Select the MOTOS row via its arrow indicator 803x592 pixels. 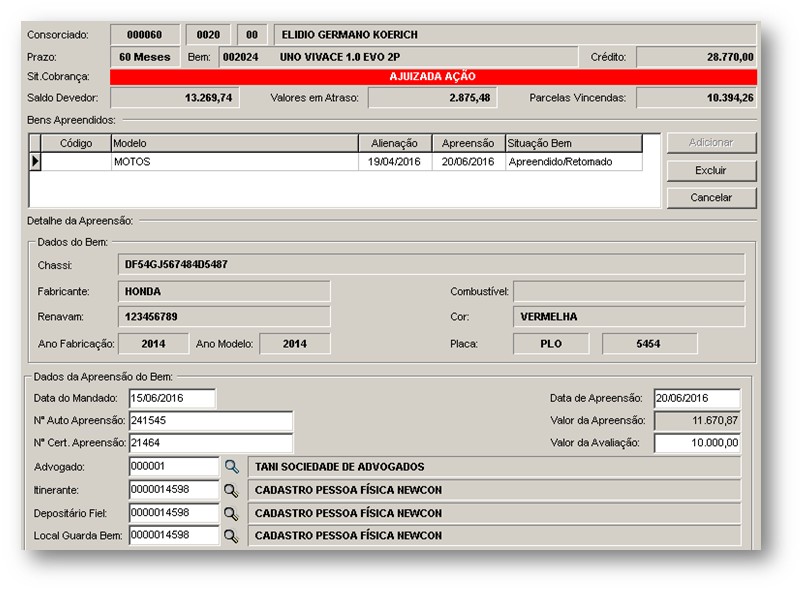[35, 161]
